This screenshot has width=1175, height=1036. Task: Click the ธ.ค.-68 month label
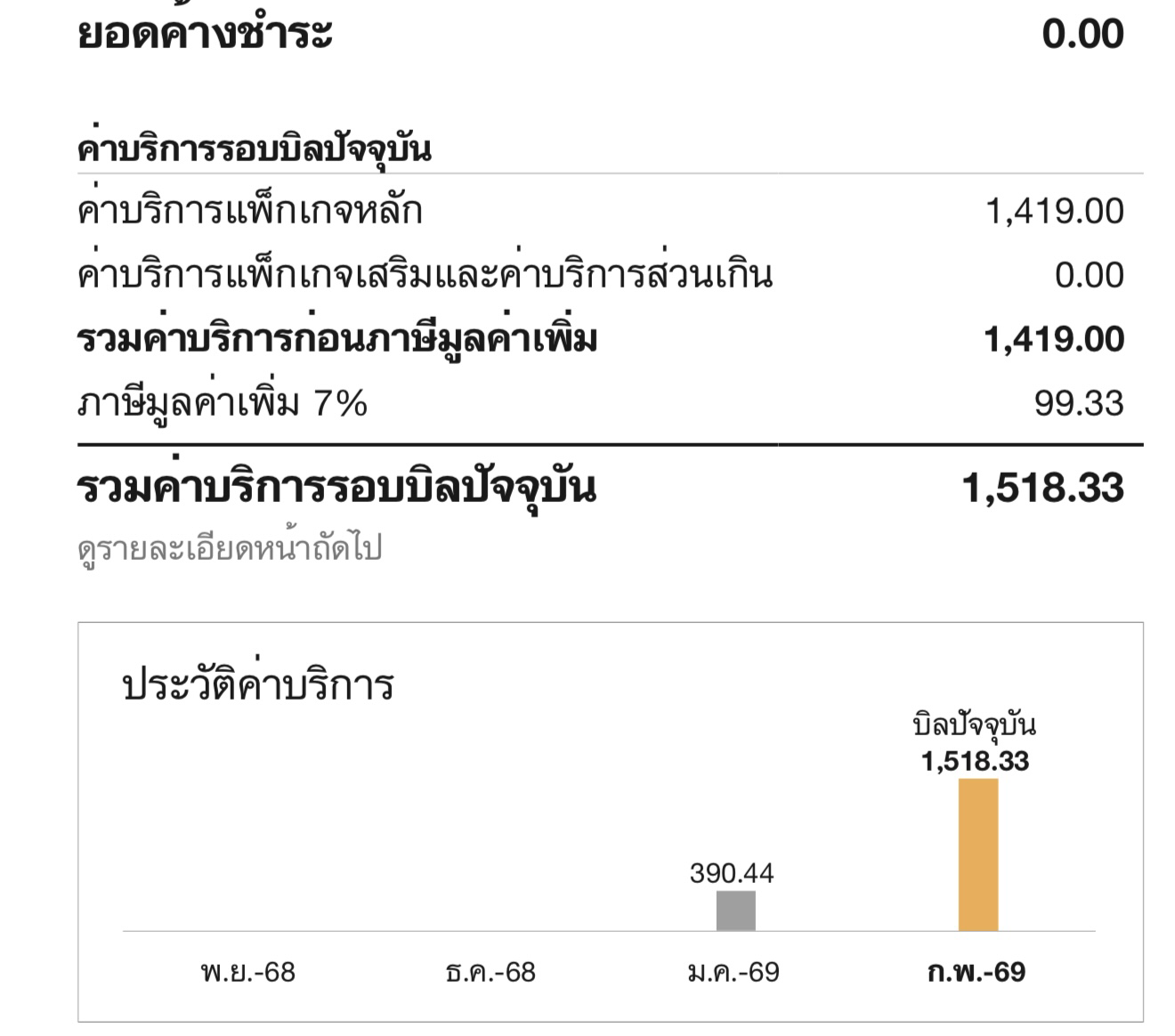[x=490, y=971]
